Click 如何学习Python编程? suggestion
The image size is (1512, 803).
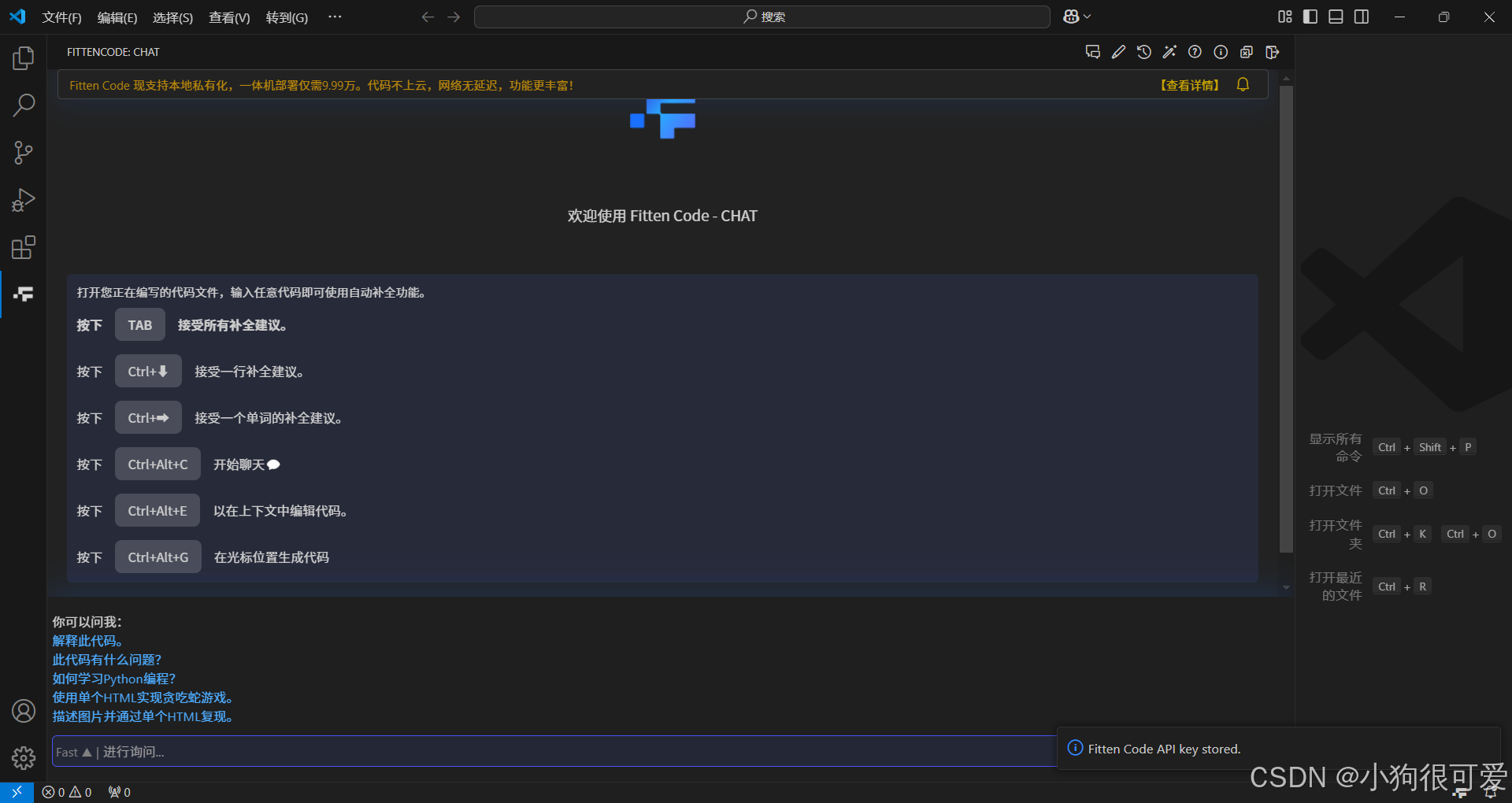(x=114, y=679)
